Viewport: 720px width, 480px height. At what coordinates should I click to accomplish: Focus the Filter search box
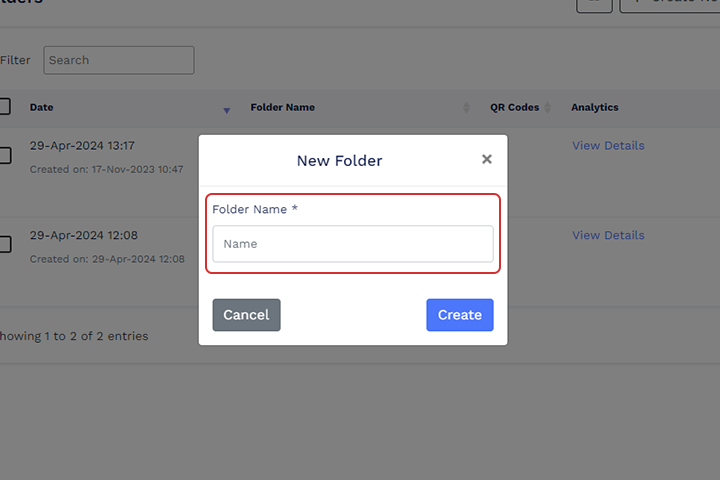click(x=118, y=60)
